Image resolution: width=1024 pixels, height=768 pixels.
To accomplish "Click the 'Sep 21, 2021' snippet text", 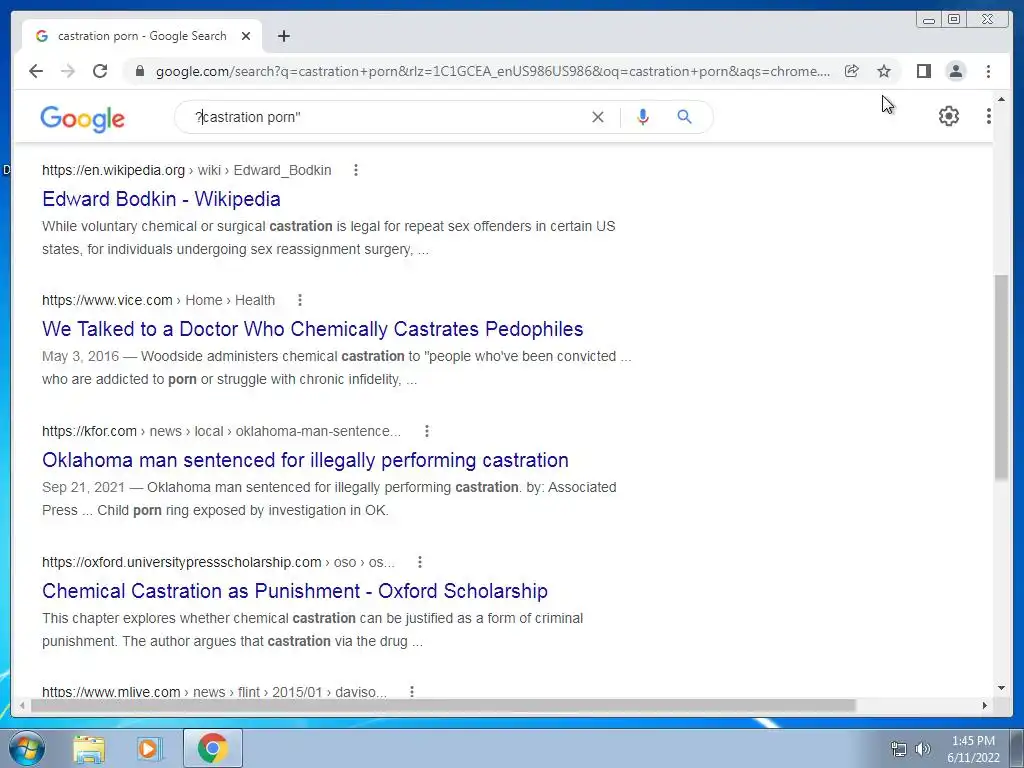I will click(84, 487).
